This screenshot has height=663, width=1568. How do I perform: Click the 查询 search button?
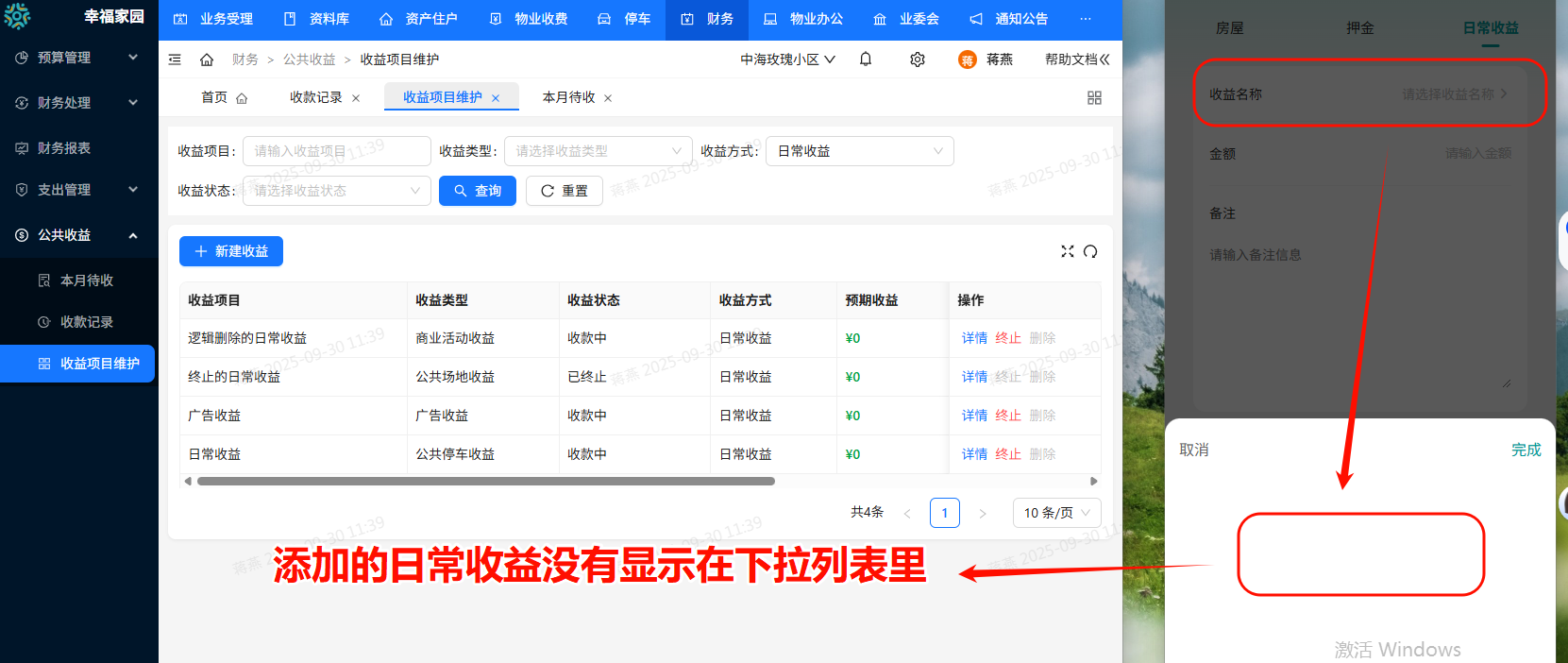(478, 191)
